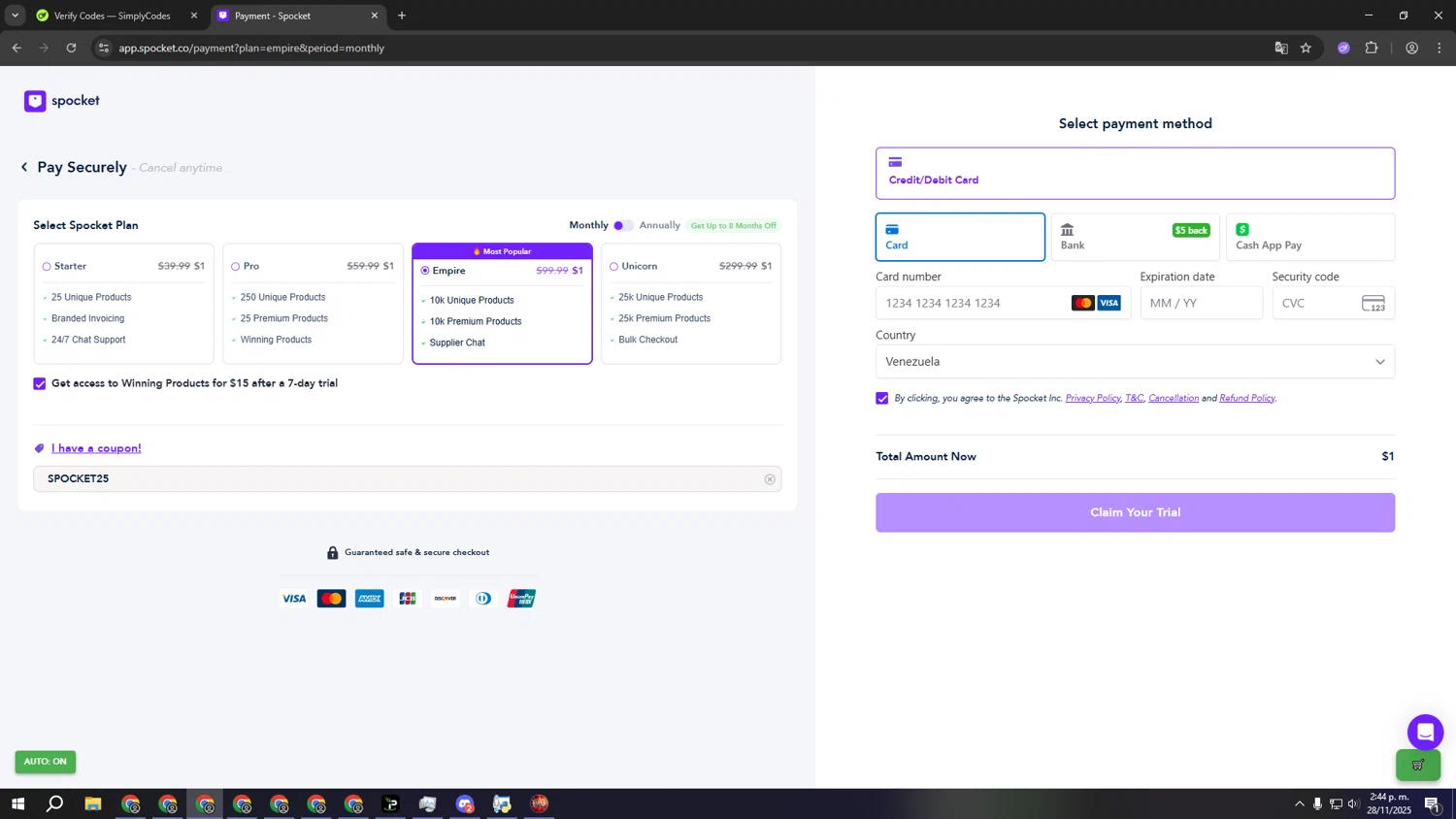Viewport: 1456px width, 819px height.
Task: Toggle the AUTO: ON button
Action: (46, 762)
